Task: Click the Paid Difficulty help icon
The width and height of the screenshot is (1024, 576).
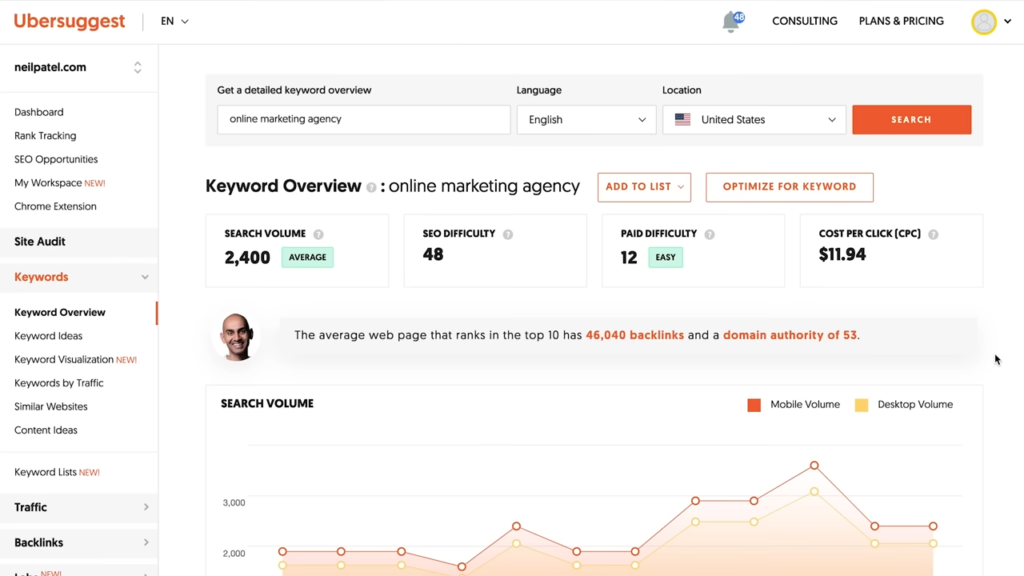Action: [x=710, y=235]
